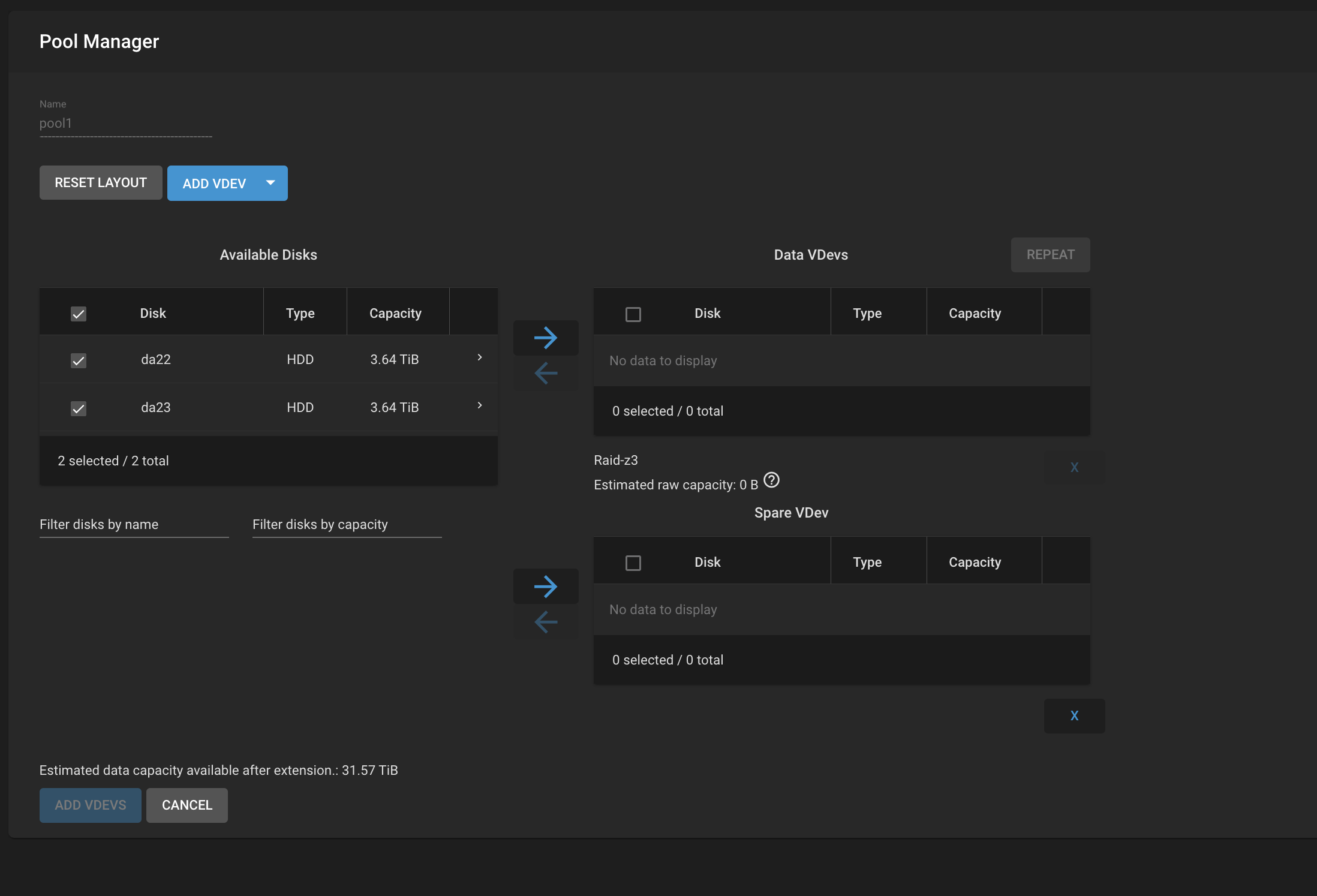Expand da22 disk row details chevron

point(479,357)
